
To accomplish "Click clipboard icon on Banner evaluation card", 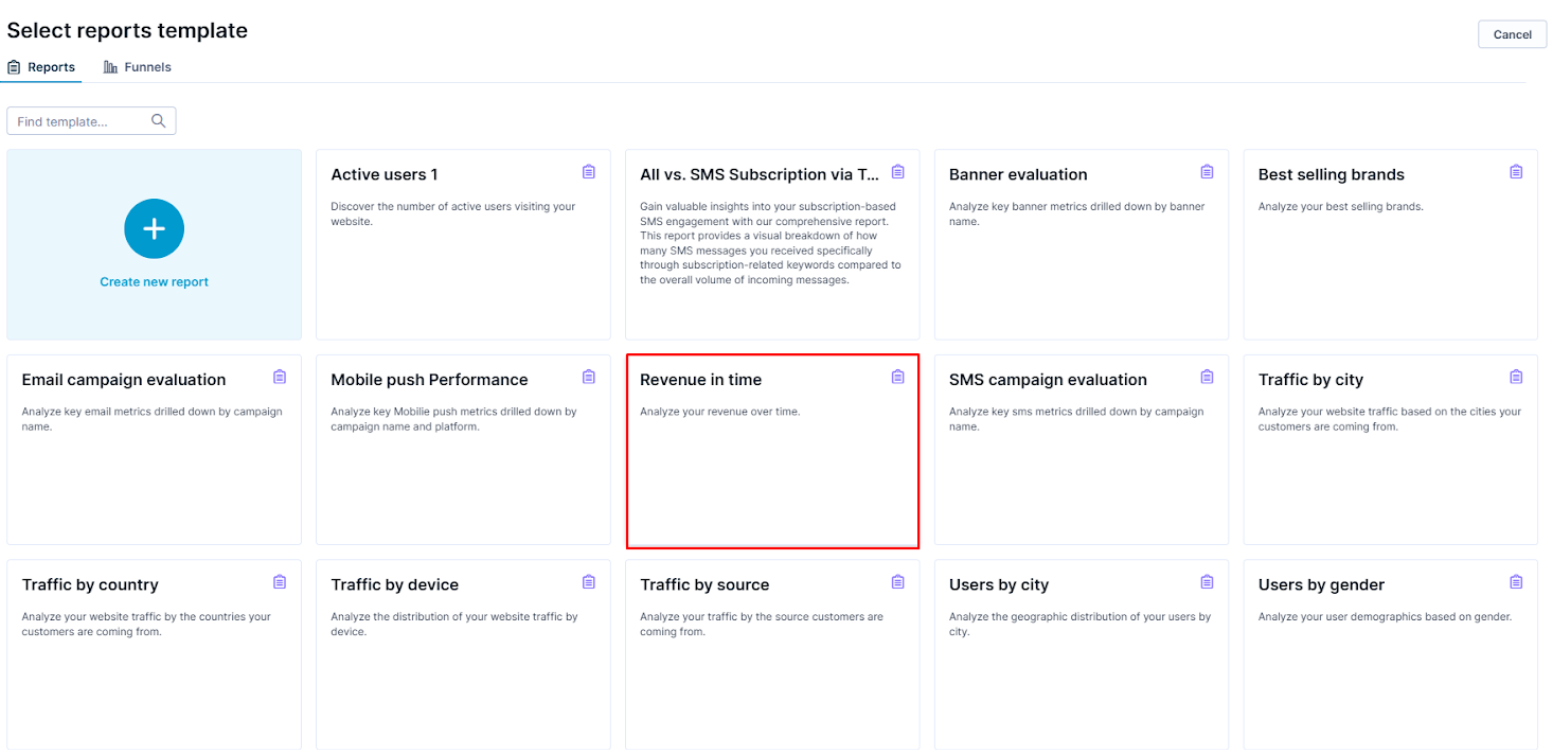I will point(1206,172).
